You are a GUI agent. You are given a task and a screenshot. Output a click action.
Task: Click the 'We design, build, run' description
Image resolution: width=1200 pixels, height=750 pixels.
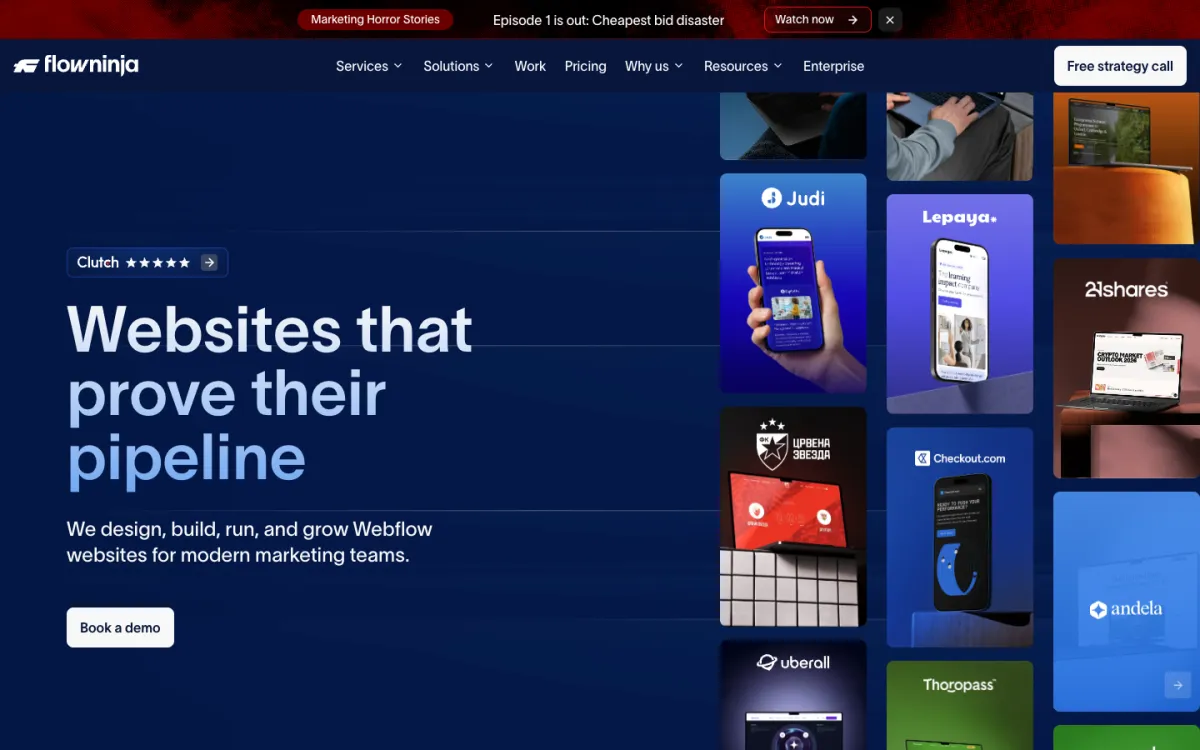[250, 542]
